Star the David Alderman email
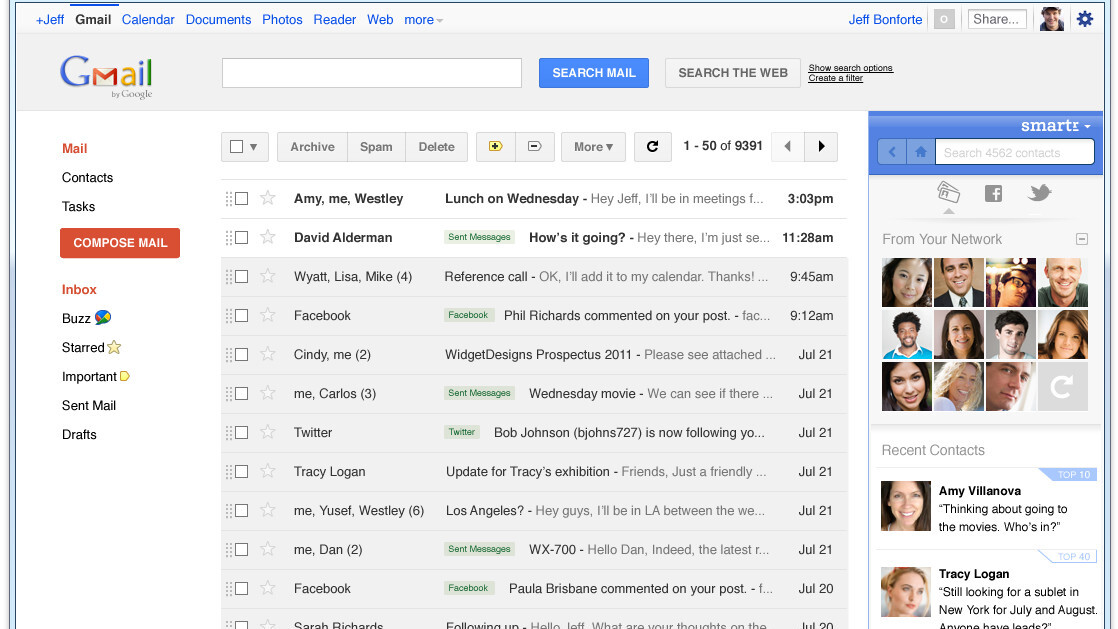The image size is (1118, 629). pyautogui.click(x=268, y=237)
